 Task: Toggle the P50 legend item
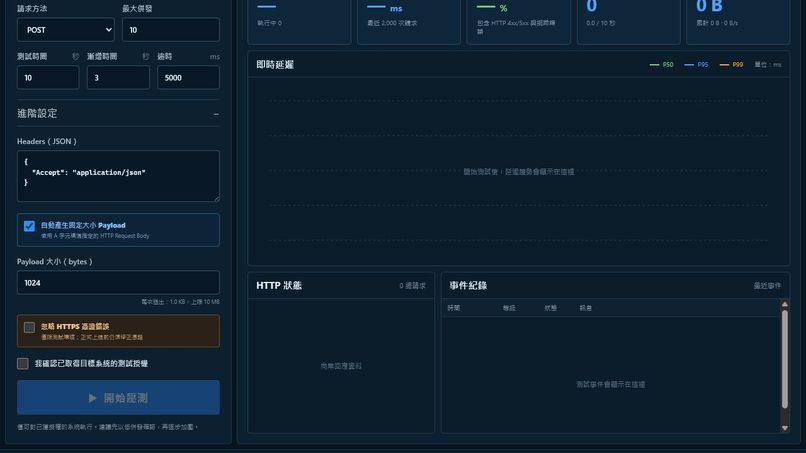(662, 65)
